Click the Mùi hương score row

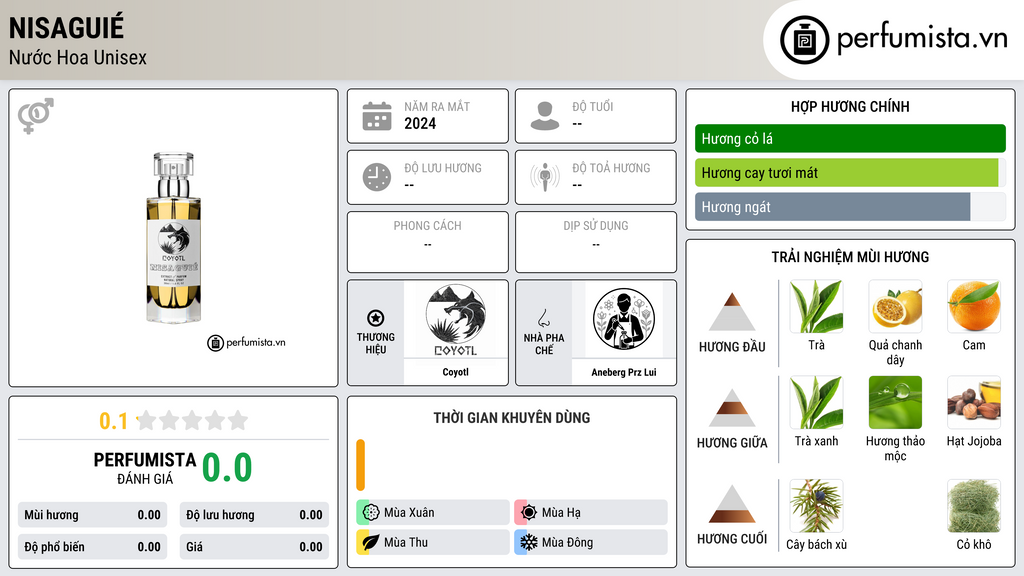pos(92,515)
